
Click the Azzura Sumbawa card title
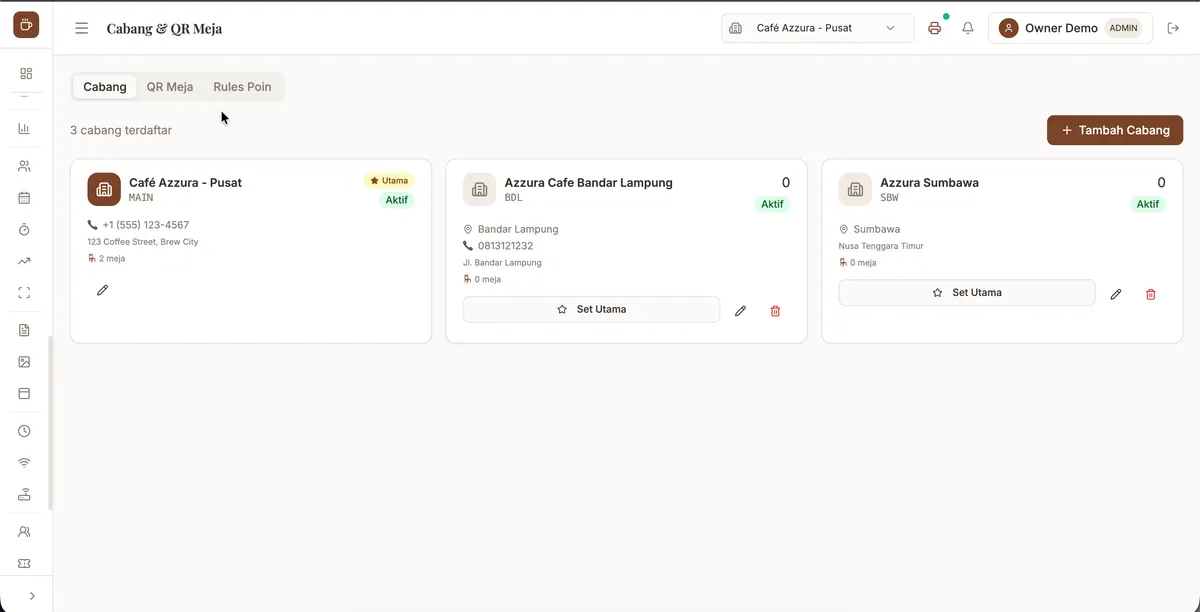929,183
